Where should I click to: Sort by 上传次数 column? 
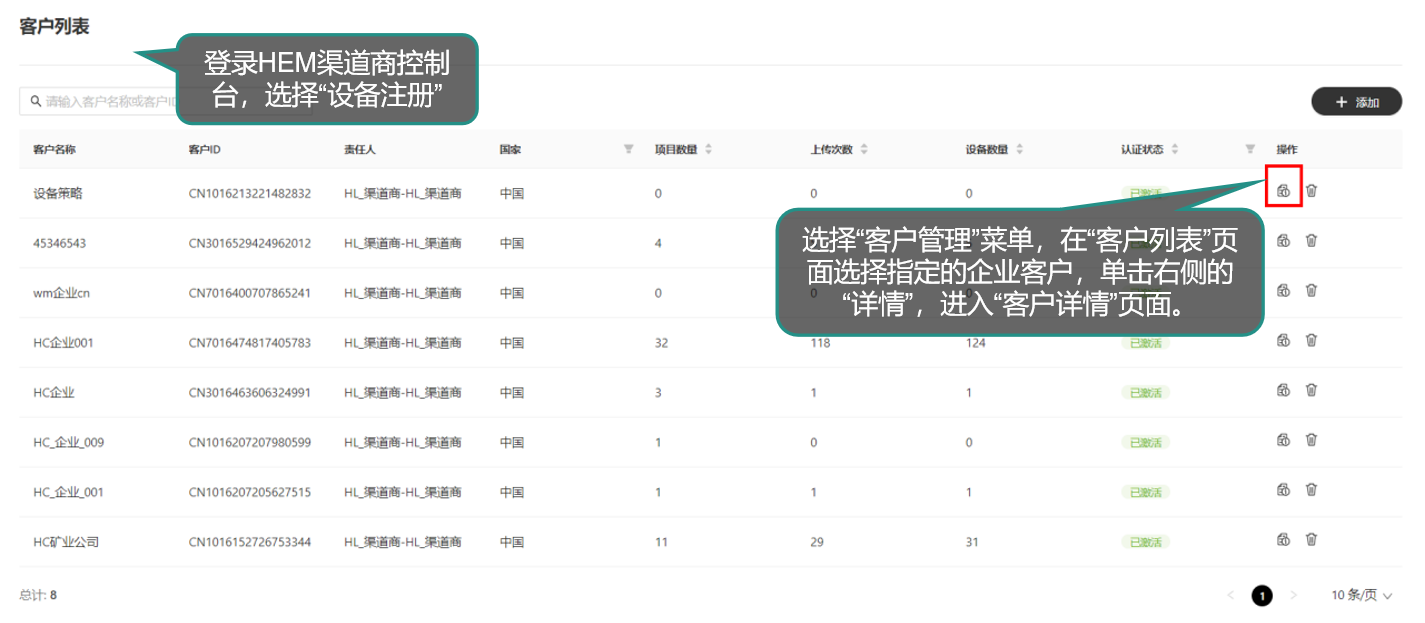864,149
